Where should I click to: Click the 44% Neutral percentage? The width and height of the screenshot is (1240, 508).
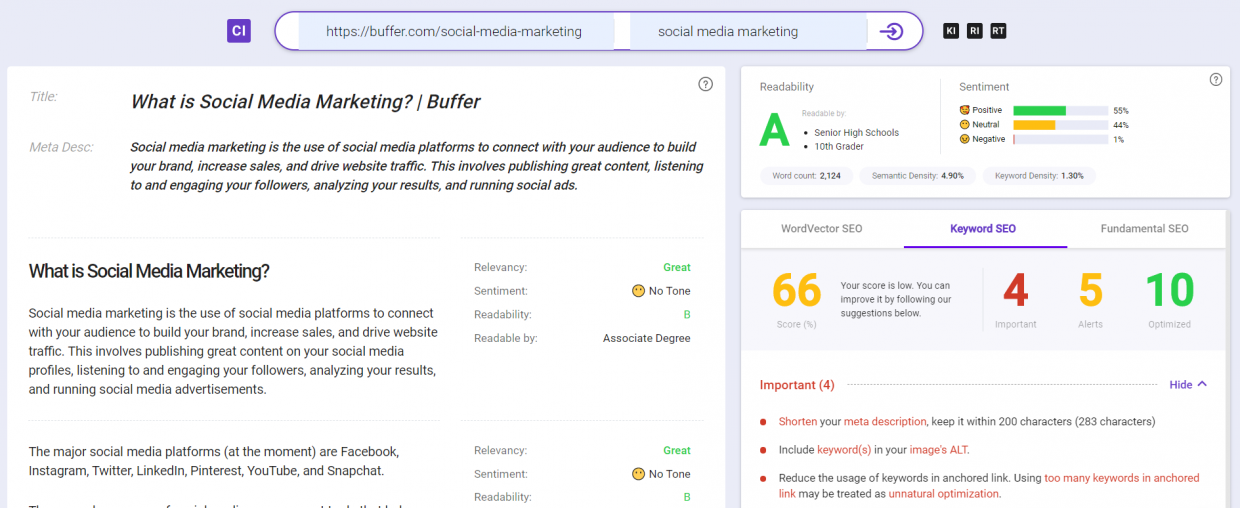1121,125
